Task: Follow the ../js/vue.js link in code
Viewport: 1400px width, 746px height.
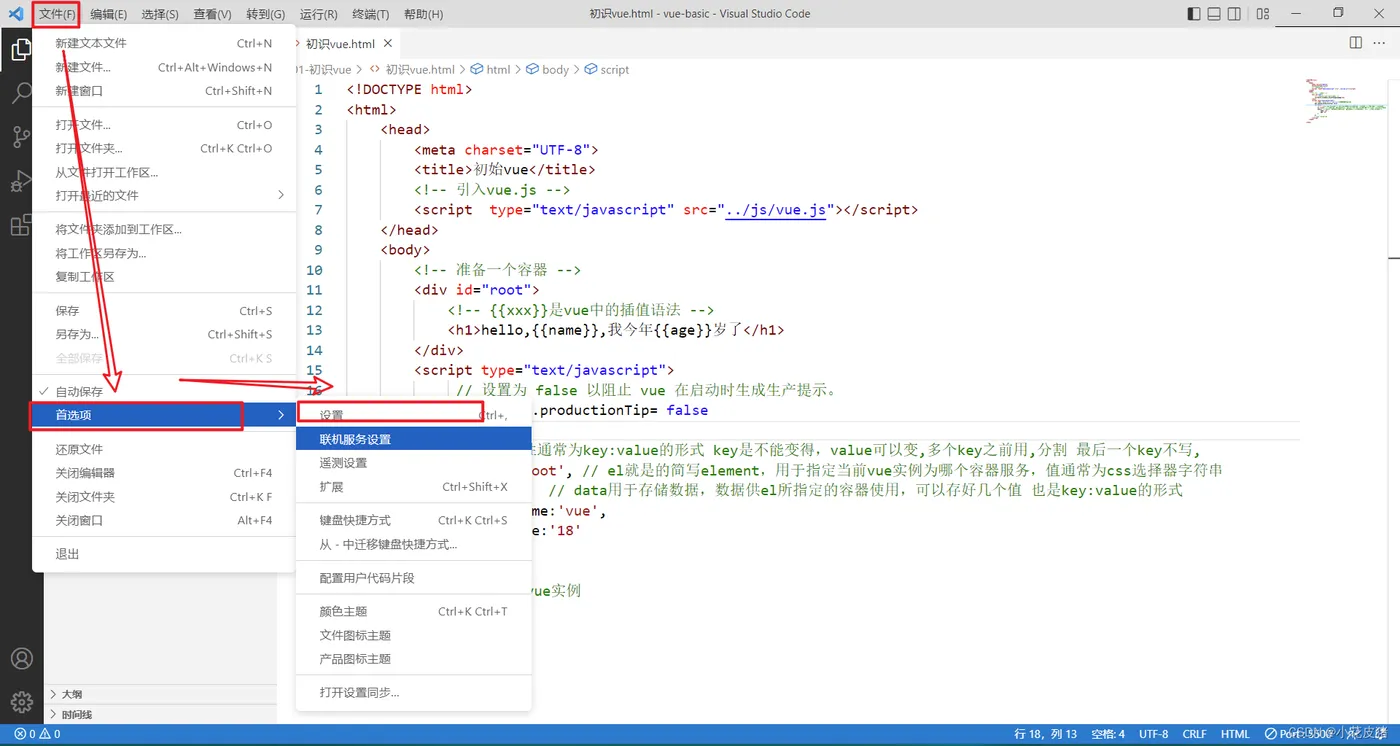Action: click(776, 210)
